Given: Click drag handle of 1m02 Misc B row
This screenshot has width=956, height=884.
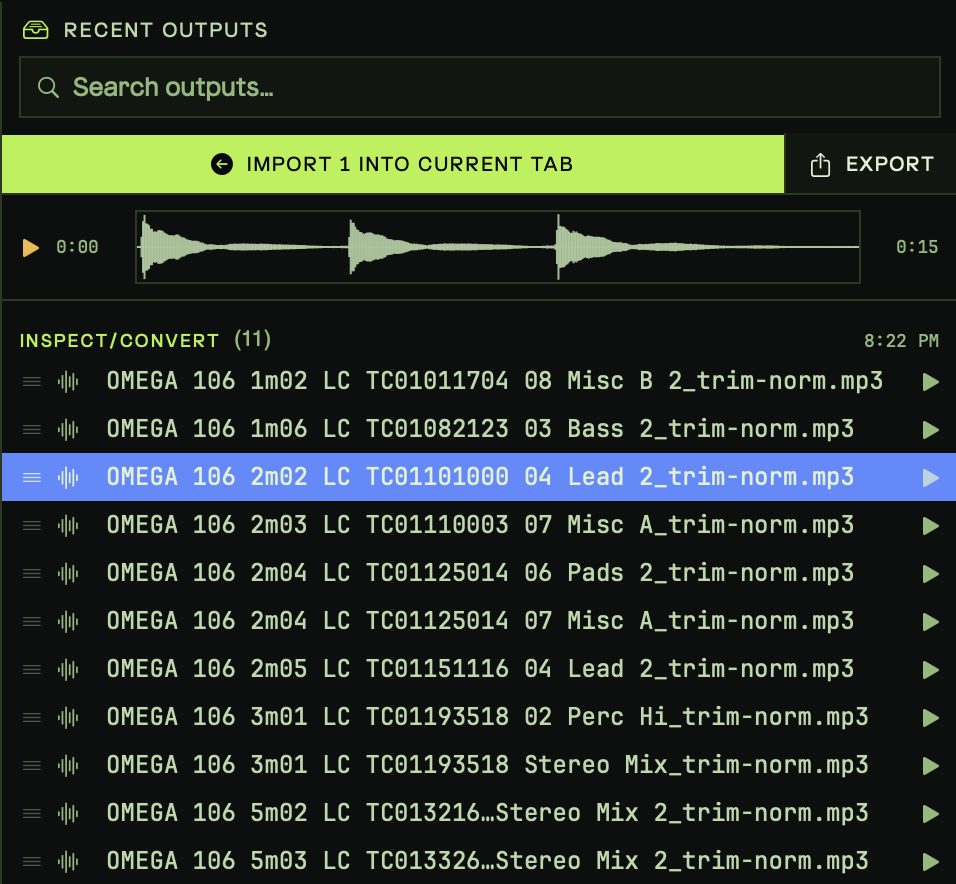Looking at the screenshot, I should pyautogui.click(x=32, y=382).
